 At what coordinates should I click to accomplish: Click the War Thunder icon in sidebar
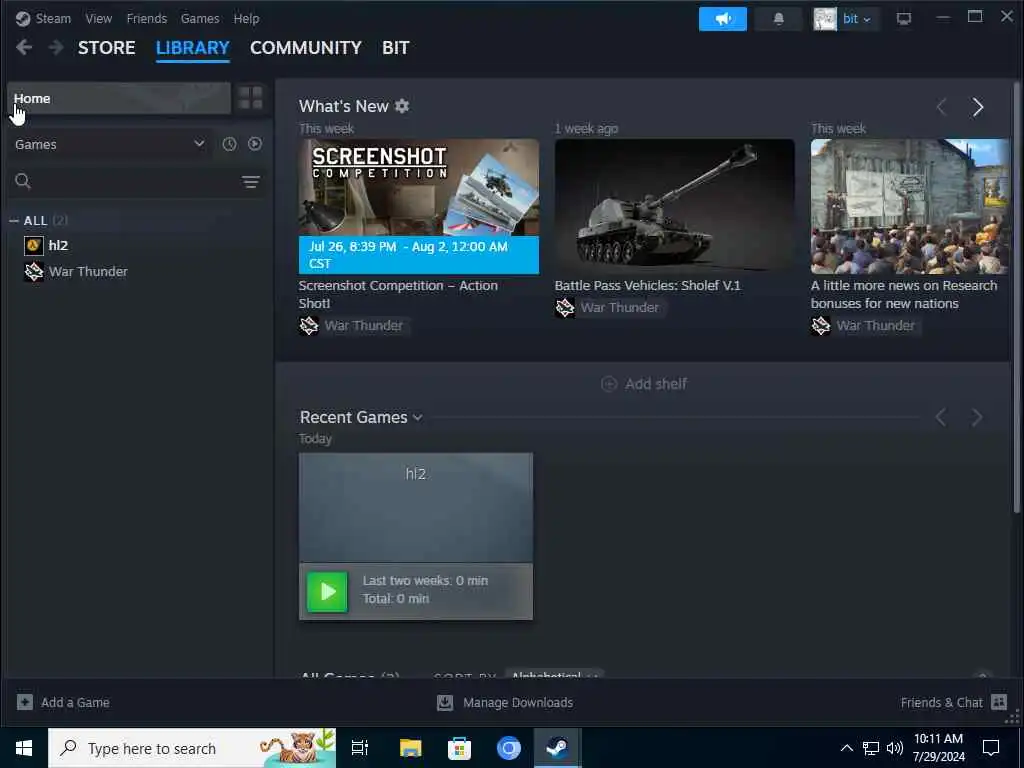click(33, 272)
